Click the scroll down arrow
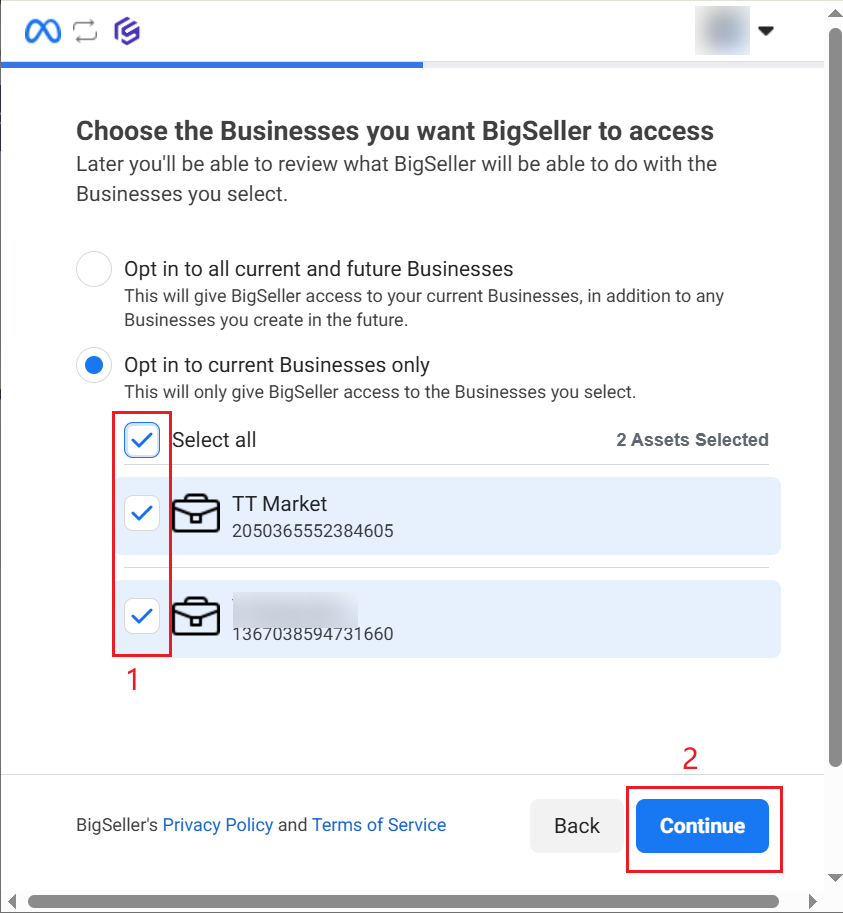This screenshot has width=843, height=913. [x=835, y=878]
